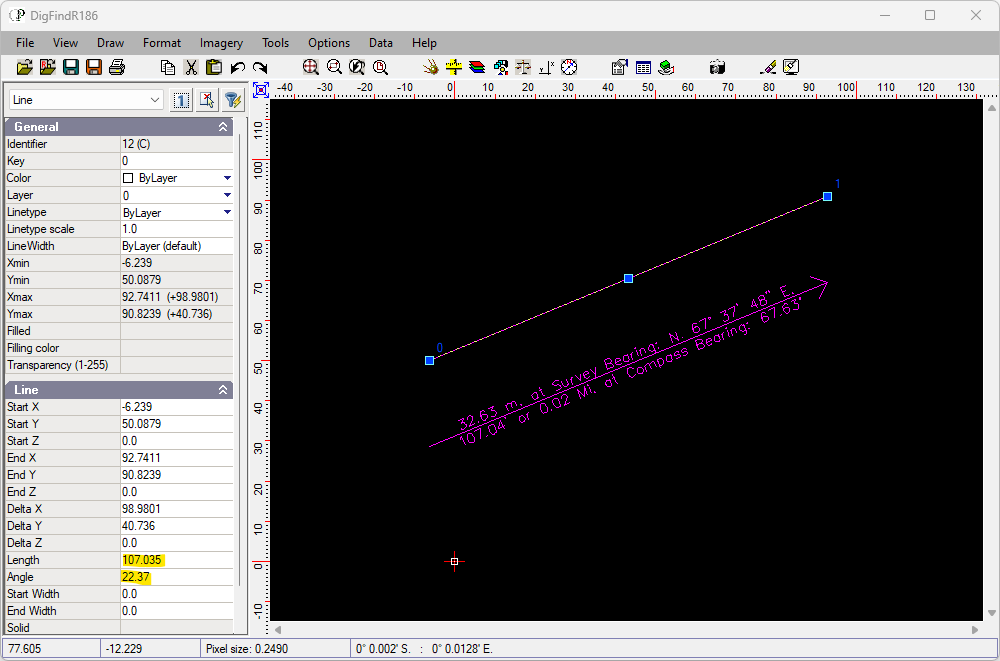
Task: Open the Draw menu
Action: [x=110, y=43]
